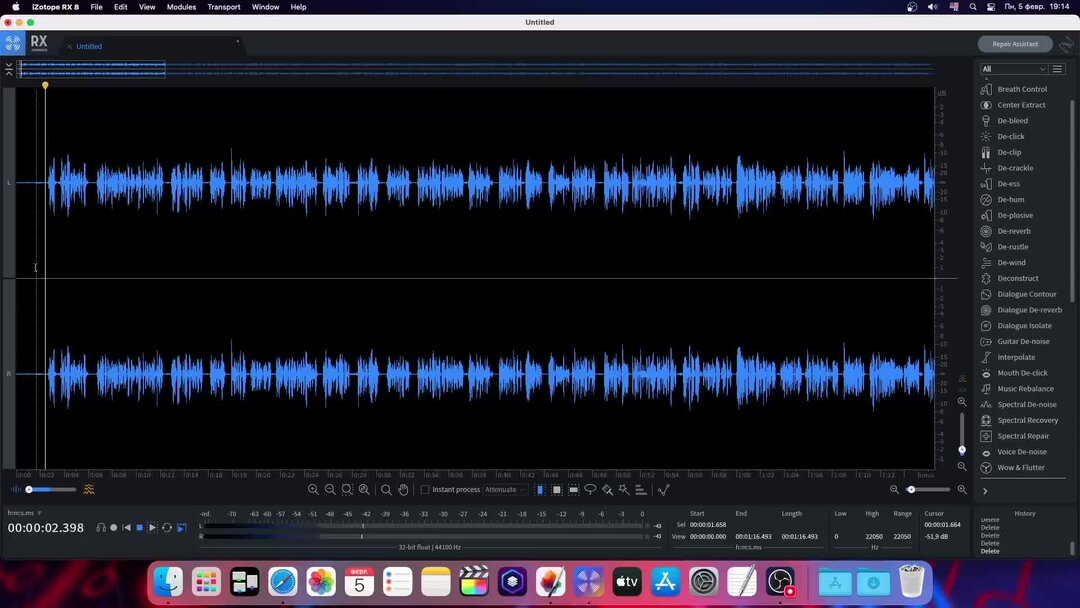Pick the Grab and drag hand tool
The image size is (1080, 608).
(403, 490)
